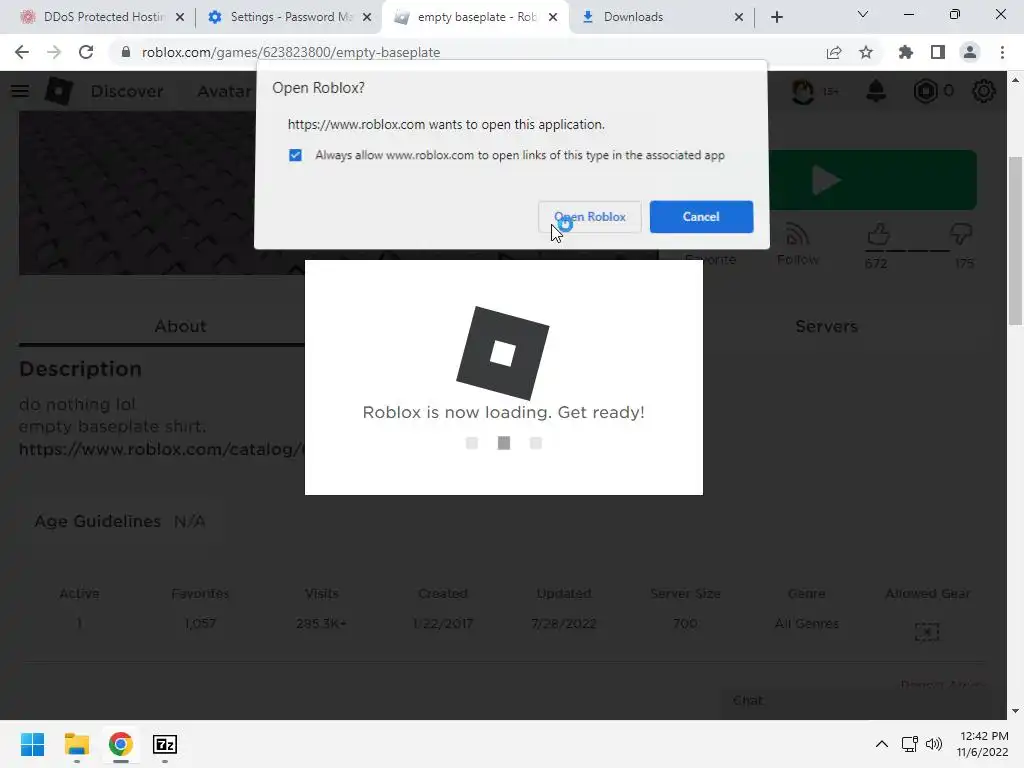Close the DDoS Protected Hosting tab
The height and width of the screenshot is (768, 1024).
pos(180,17)
